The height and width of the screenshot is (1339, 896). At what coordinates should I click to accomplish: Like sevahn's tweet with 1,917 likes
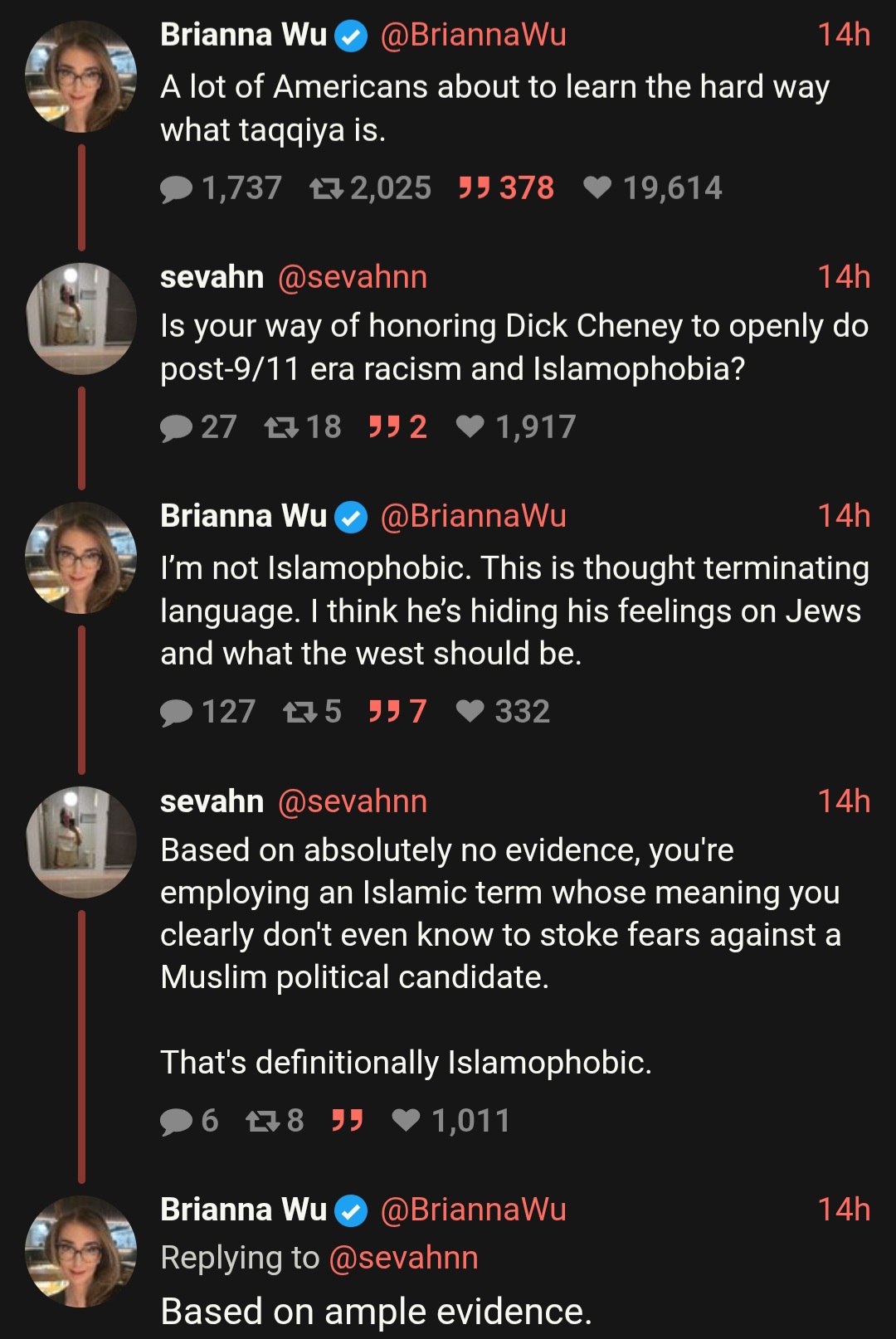(x=470, y=426)
